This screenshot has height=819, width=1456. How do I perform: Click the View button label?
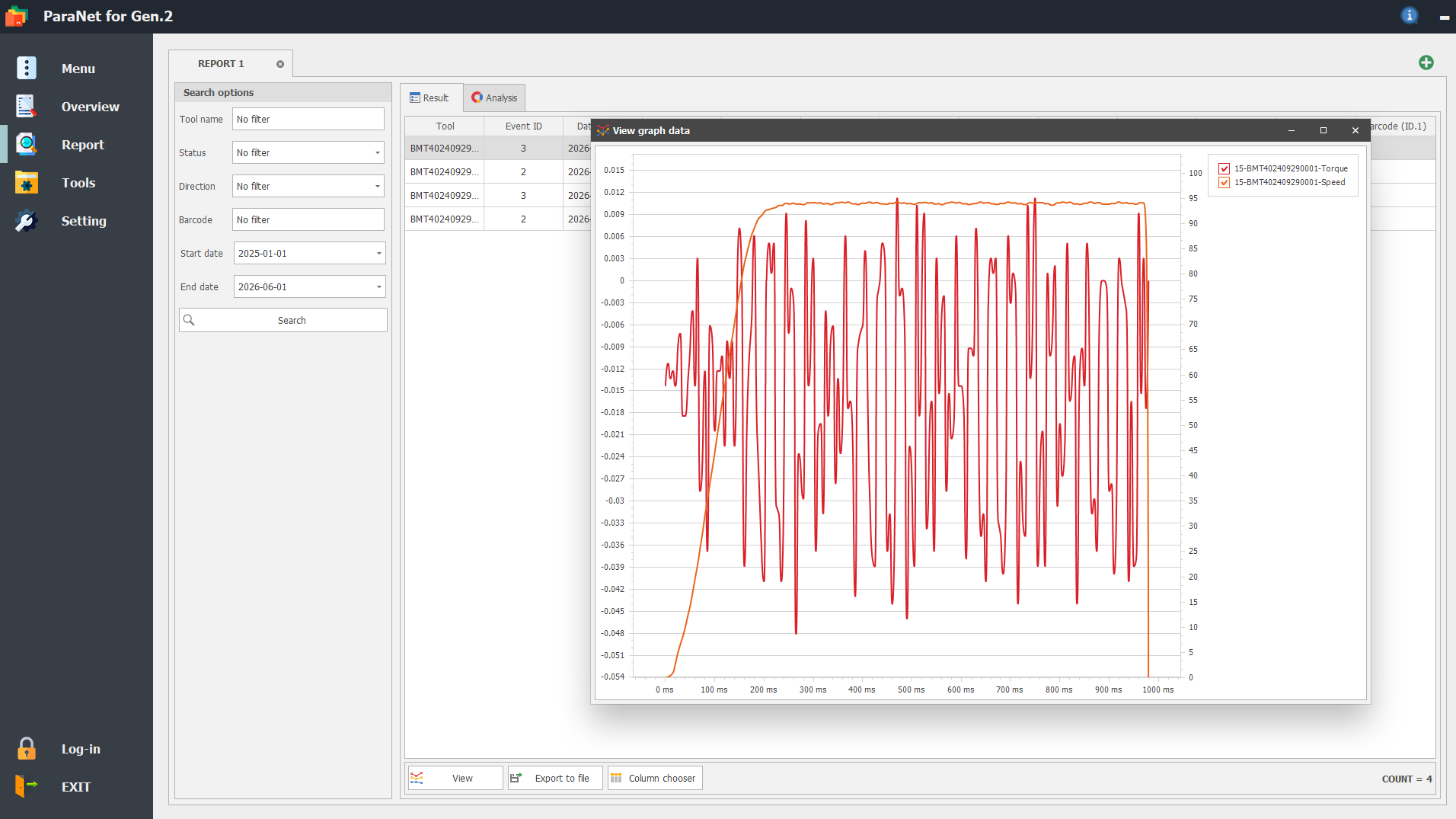pos(462,778)
